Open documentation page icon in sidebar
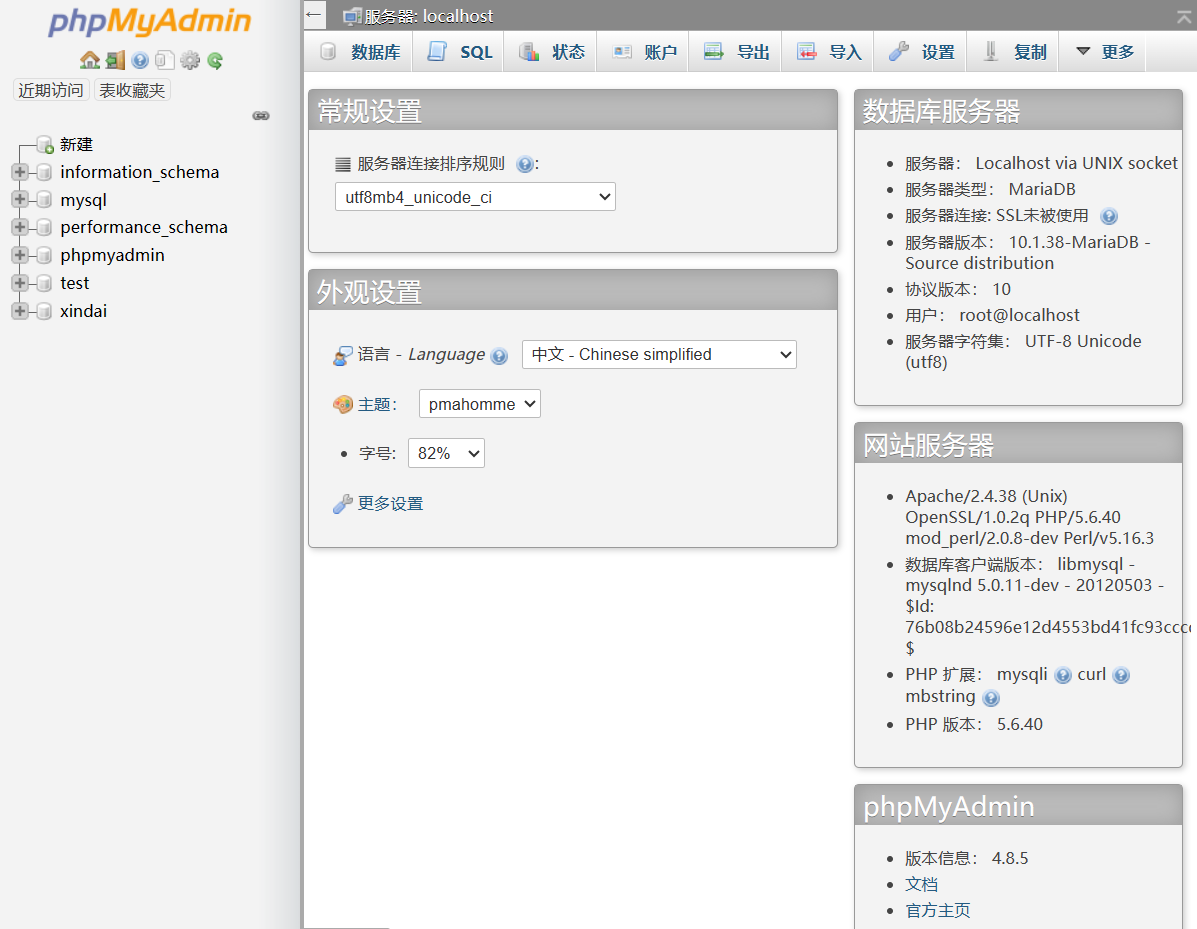This screenshot has height=929, width=1197. pos(164,60)
